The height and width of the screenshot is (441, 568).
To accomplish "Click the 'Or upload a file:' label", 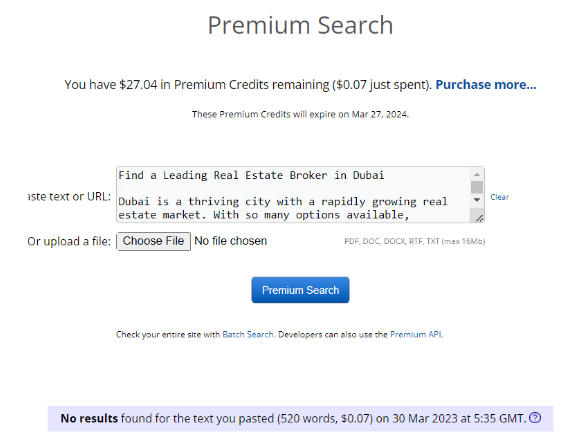I will coord(69,241).
